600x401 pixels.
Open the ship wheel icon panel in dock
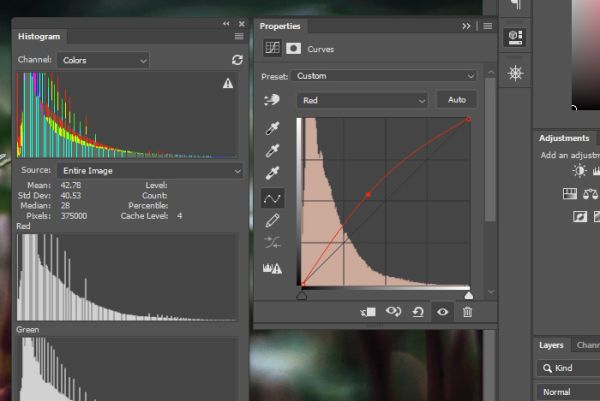tap(515, 73)
